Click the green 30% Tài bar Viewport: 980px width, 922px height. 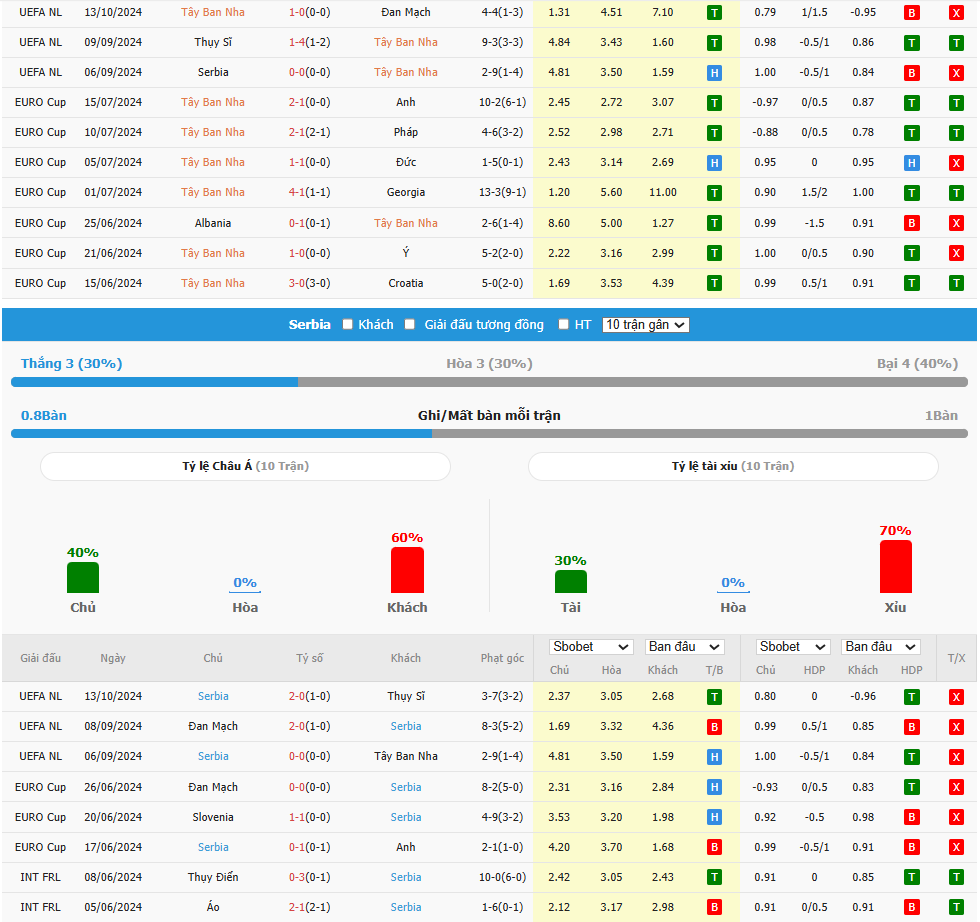pyautogui.click(x=571, y=581)
